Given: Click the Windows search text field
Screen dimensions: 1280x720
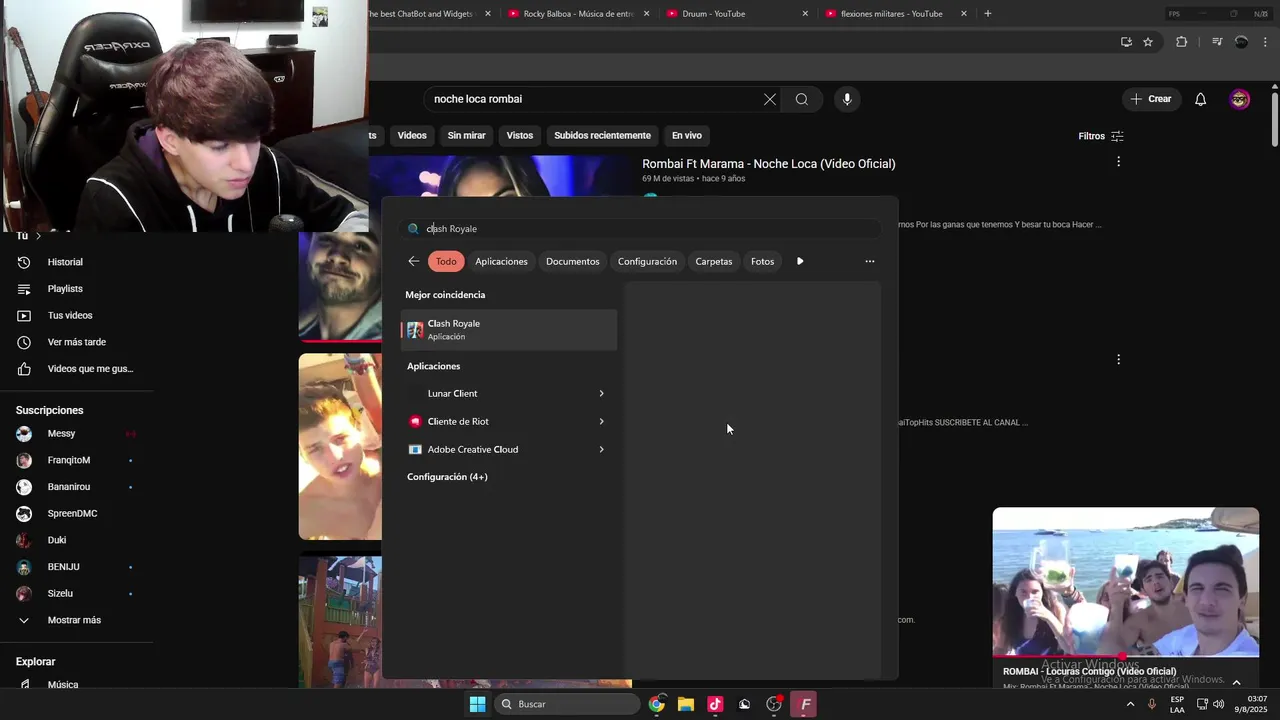Looking at the screenshot, I should pyautogui.click(x=640, y=228).
